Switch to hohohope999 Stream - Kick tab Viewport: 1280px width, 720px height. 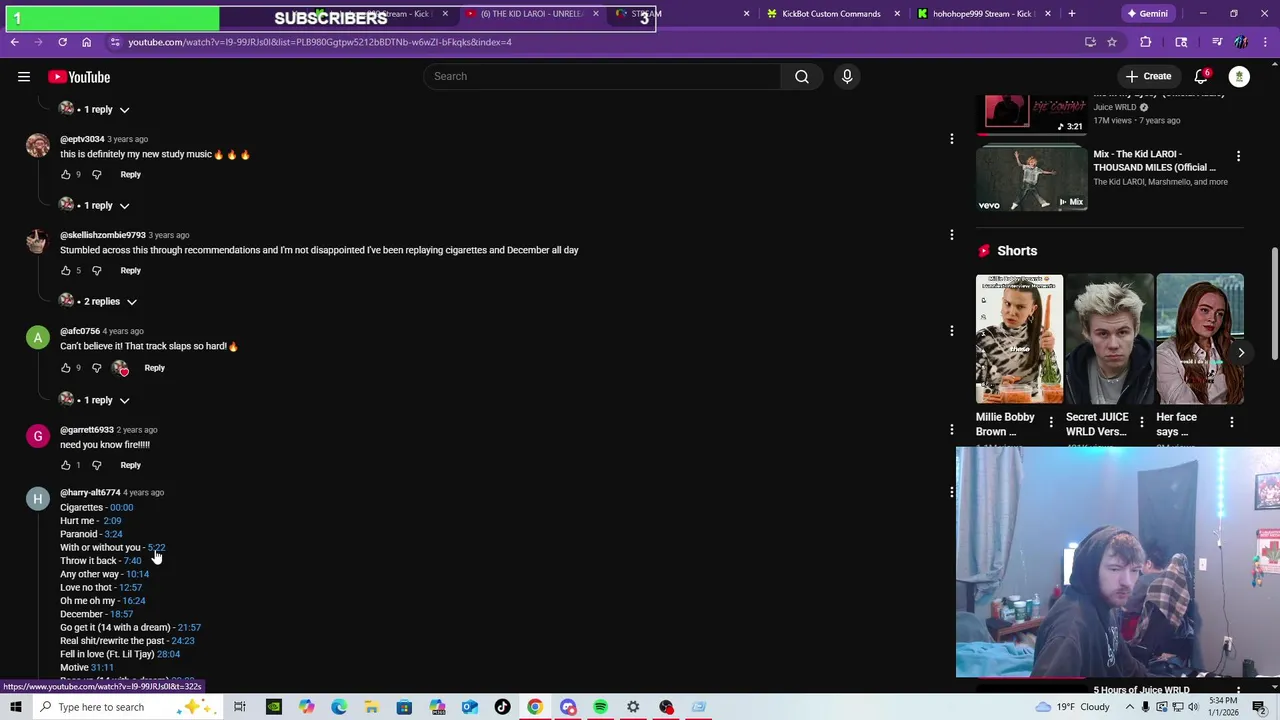point(981,14)
